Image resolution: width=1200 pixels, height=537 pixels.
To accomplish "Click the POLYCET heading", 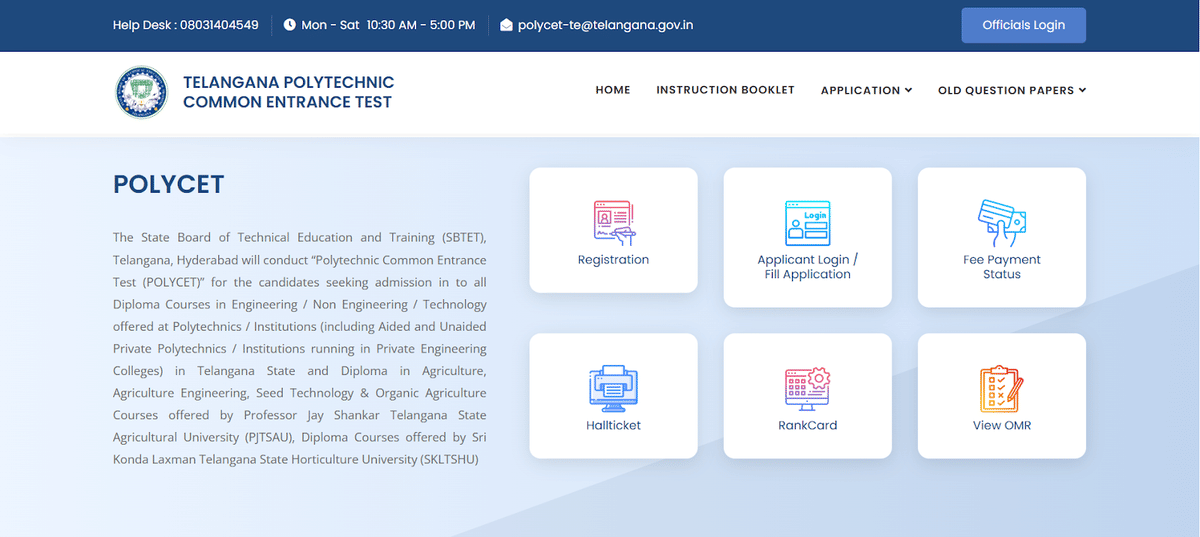I will (168, 184).
